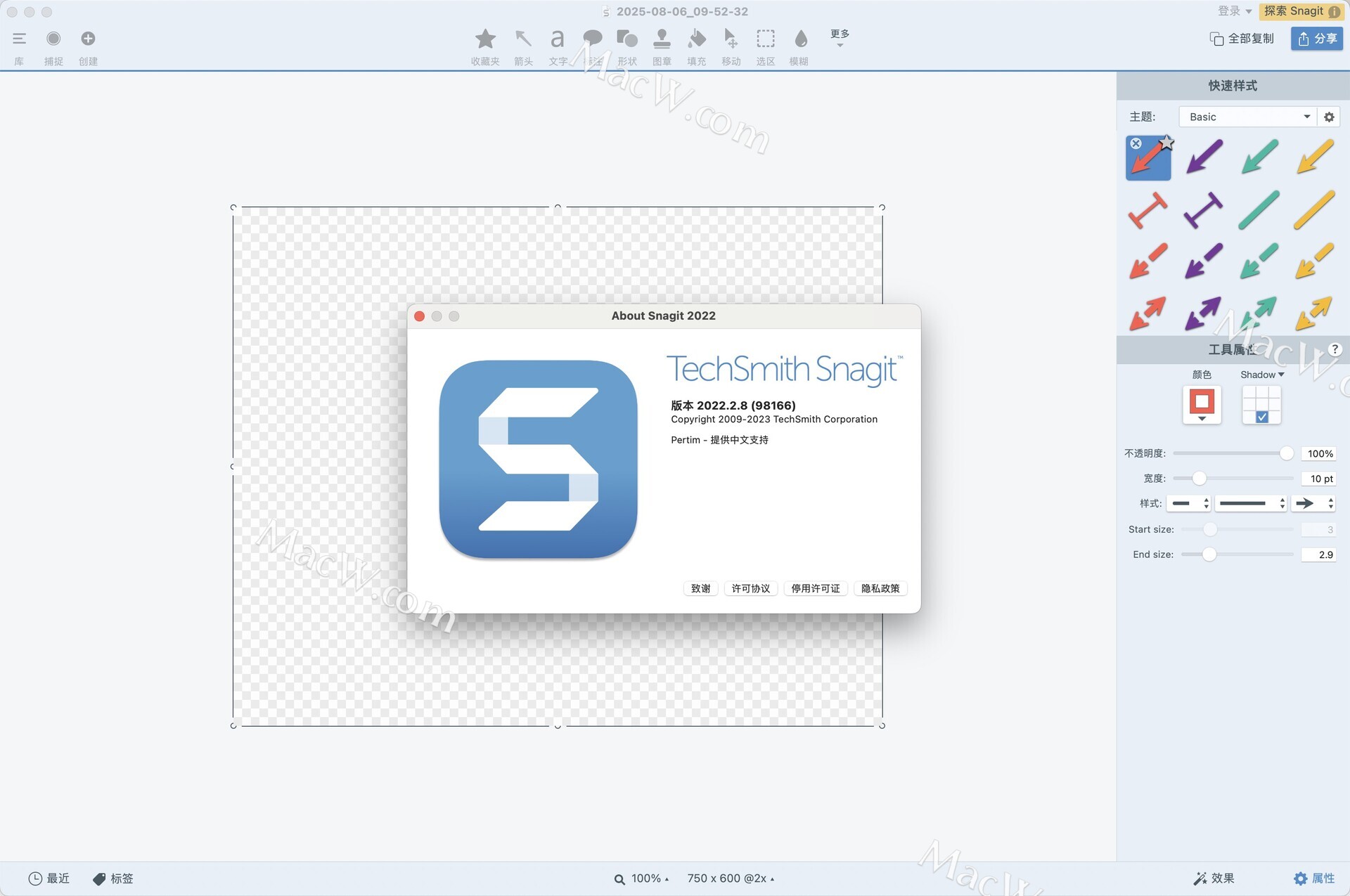Open the Recent (最近) tray

(x=49, y=878)
